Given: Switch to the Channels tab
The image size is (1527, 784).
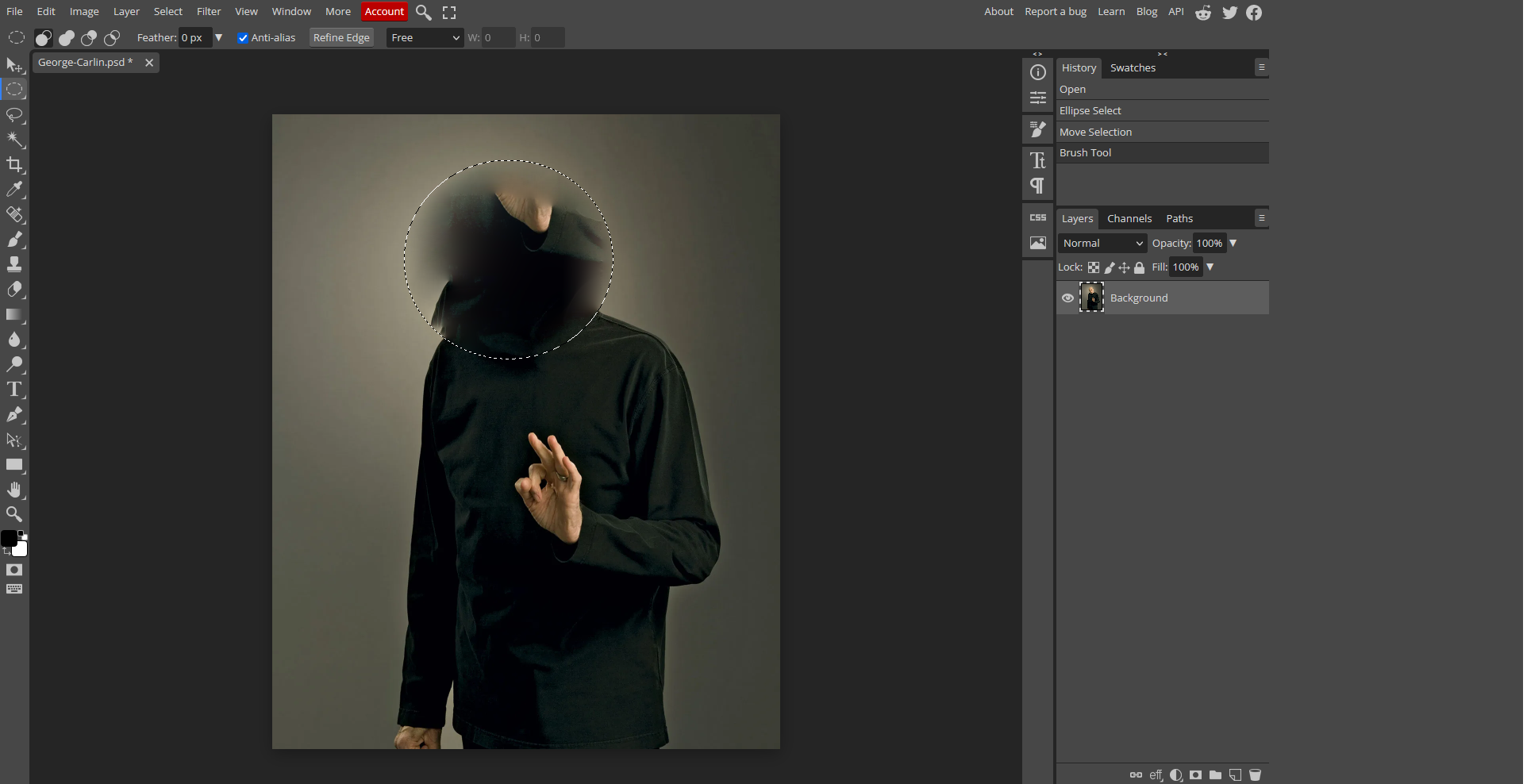Looking at the screenshot, I should [1129, 218].
